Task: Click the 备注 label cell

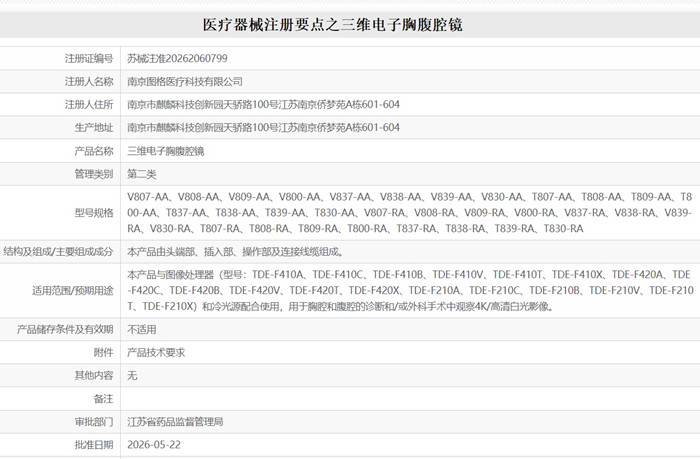Action: 103,399
